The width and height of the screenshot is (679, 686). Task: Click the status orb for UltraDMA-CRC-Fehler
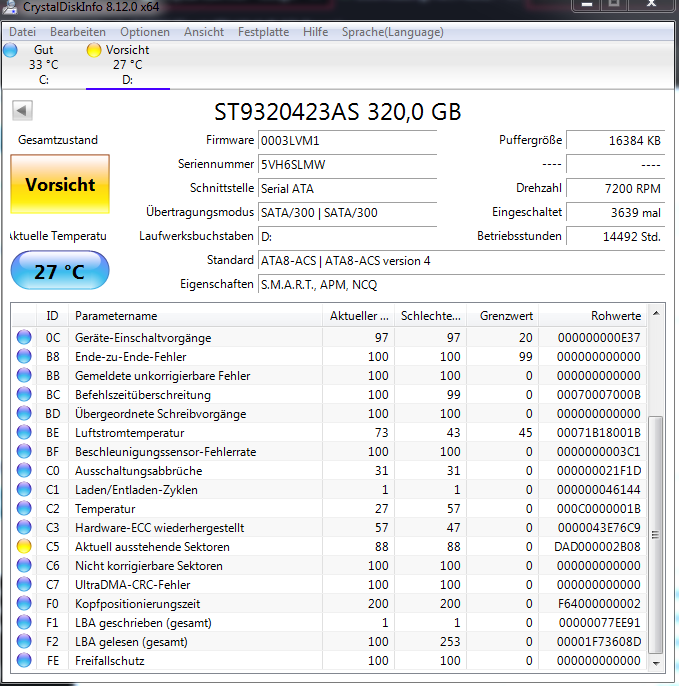[x=24, y=584]
